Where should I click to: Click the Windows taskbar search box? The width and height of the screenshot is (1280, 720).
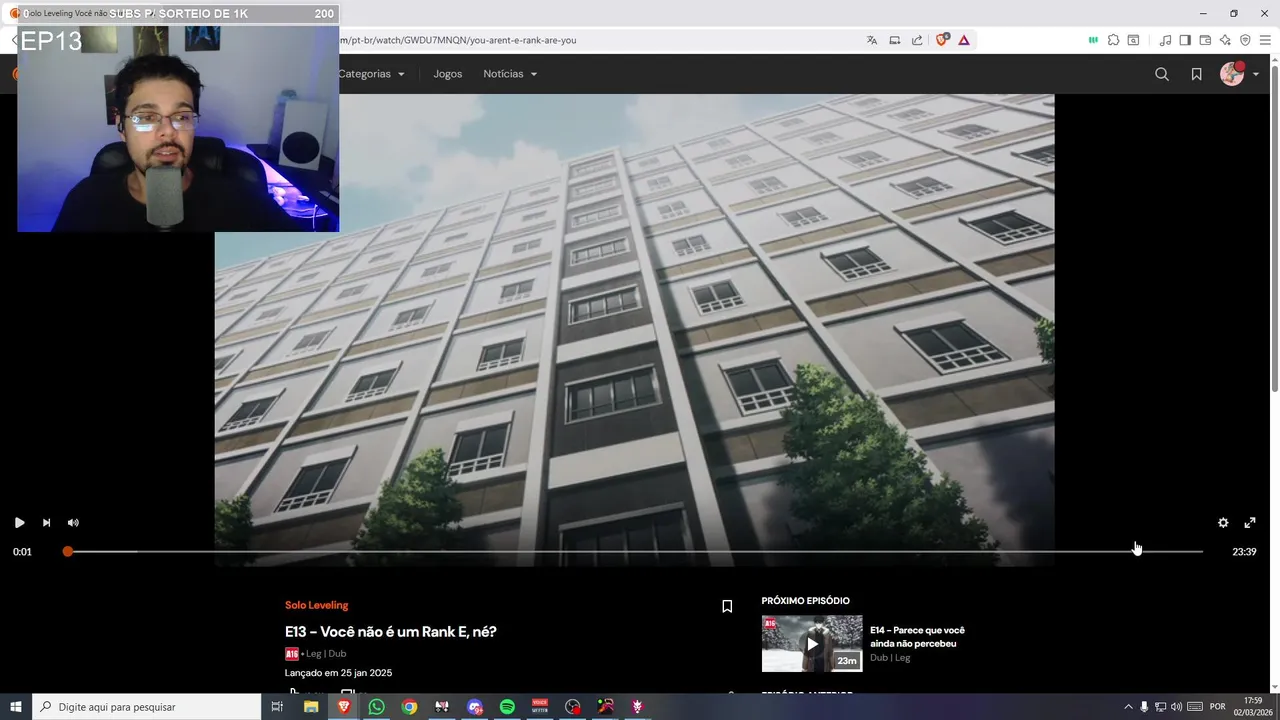point(147,706)
